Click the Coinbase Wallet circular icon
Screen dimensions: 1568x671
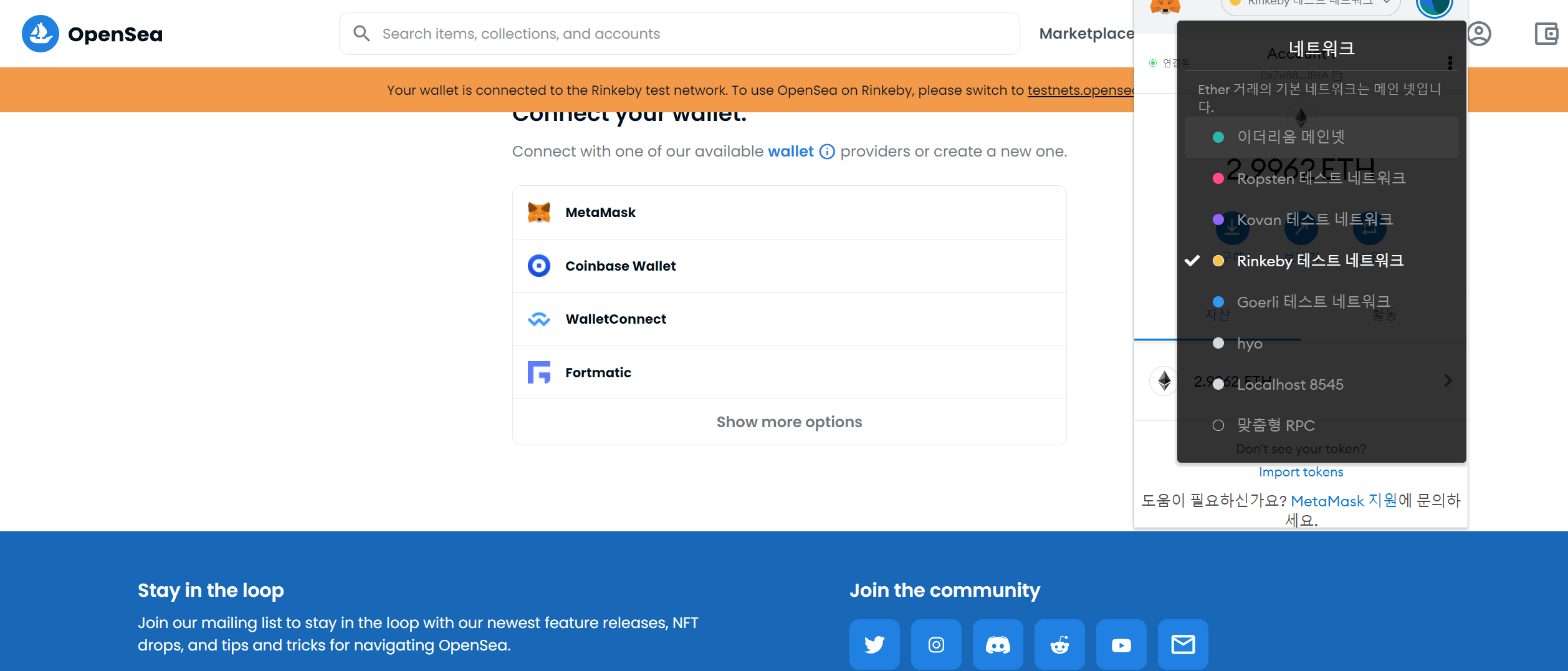click(539, 266)
